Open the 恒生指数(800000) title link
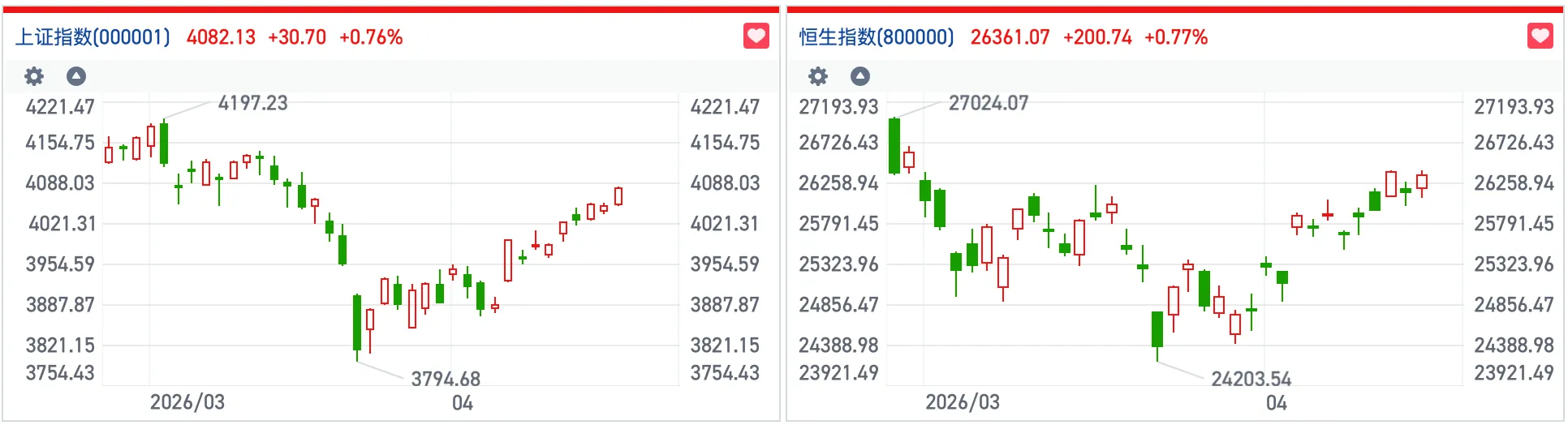The image size is (1568, 425). [877, 37]
